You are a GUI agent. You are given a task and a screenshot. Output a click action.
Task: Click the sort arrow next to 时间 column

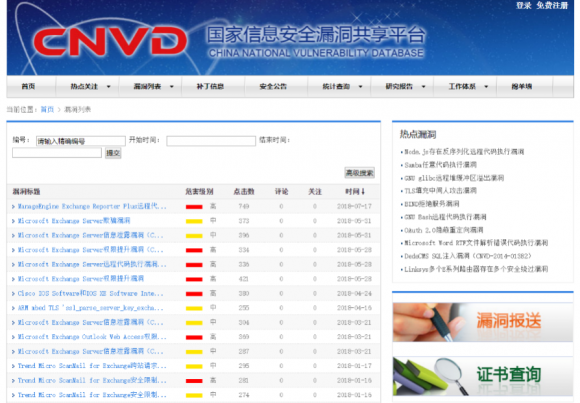pos(363,191)
